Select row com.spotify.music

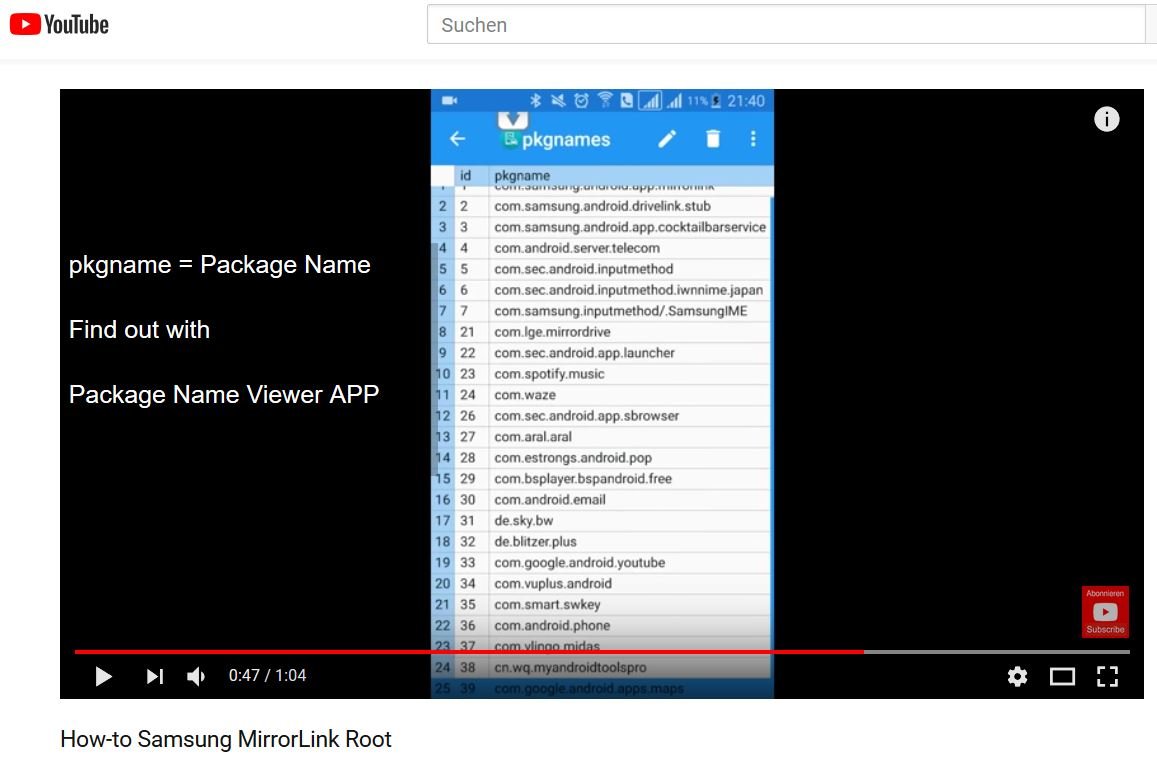tap(602, 374)
